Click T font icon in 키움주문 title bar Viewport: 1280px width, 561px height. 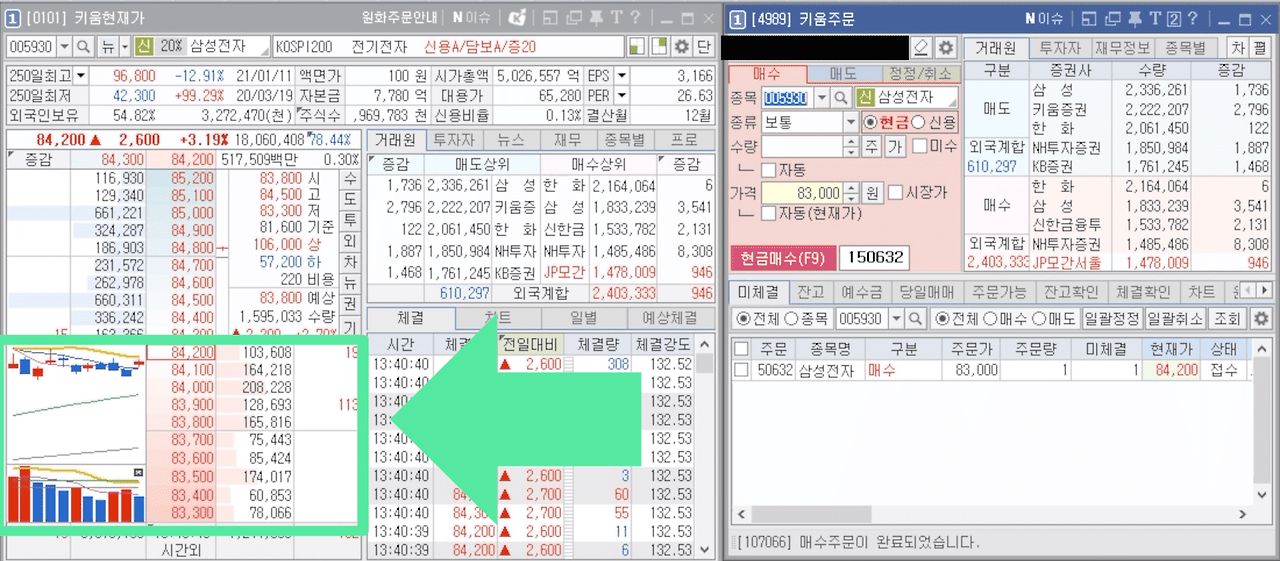[x=1153, y=18]
